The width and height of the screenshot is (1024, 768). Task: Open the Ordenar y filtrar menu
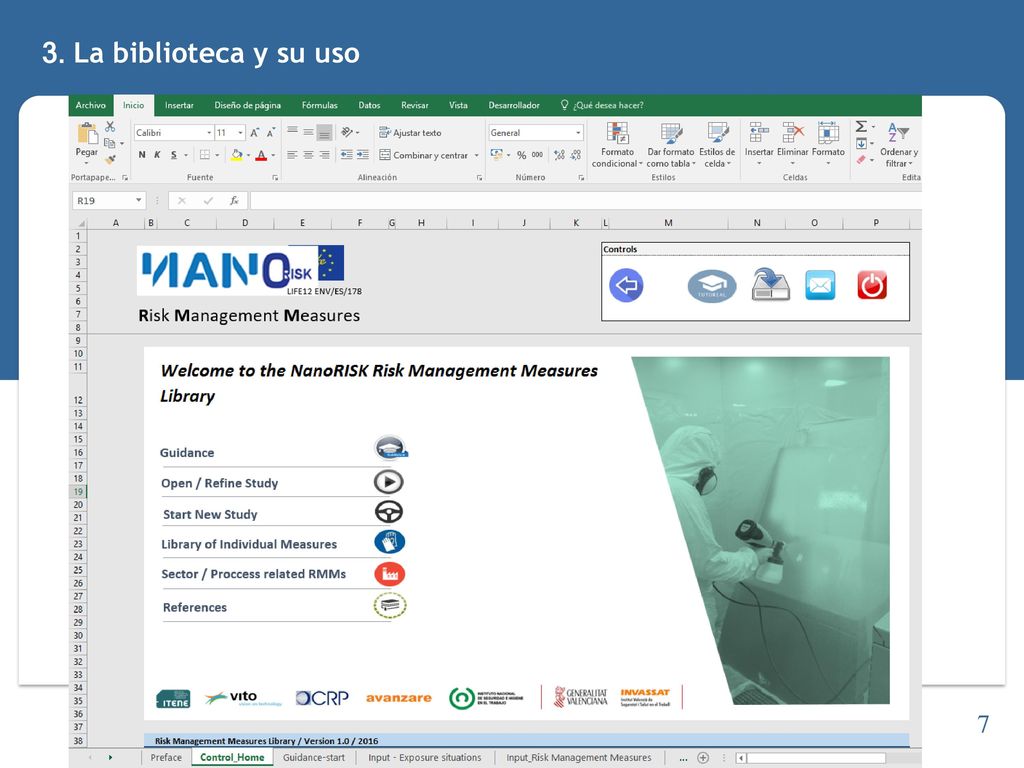pyautogui.click(x=899, y=145)
